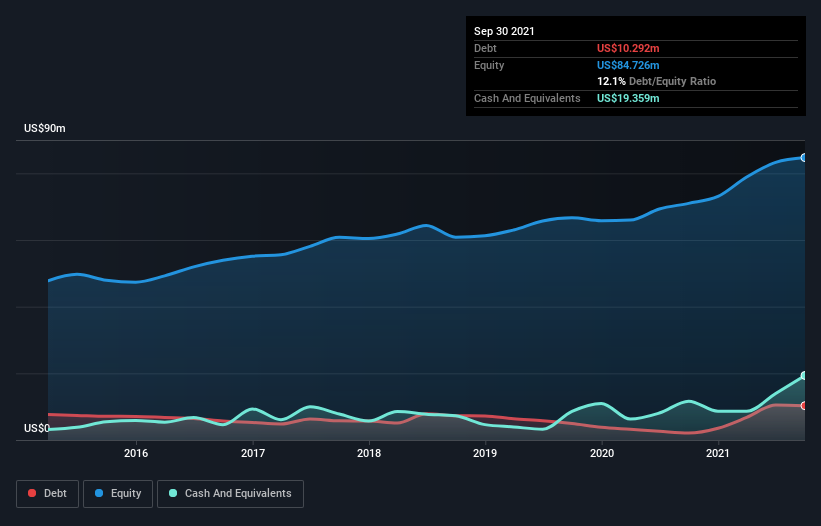Screen dimensions: 821x526
Task: Click the Debt endpoint marker on chart
Action: pos(804,406)
